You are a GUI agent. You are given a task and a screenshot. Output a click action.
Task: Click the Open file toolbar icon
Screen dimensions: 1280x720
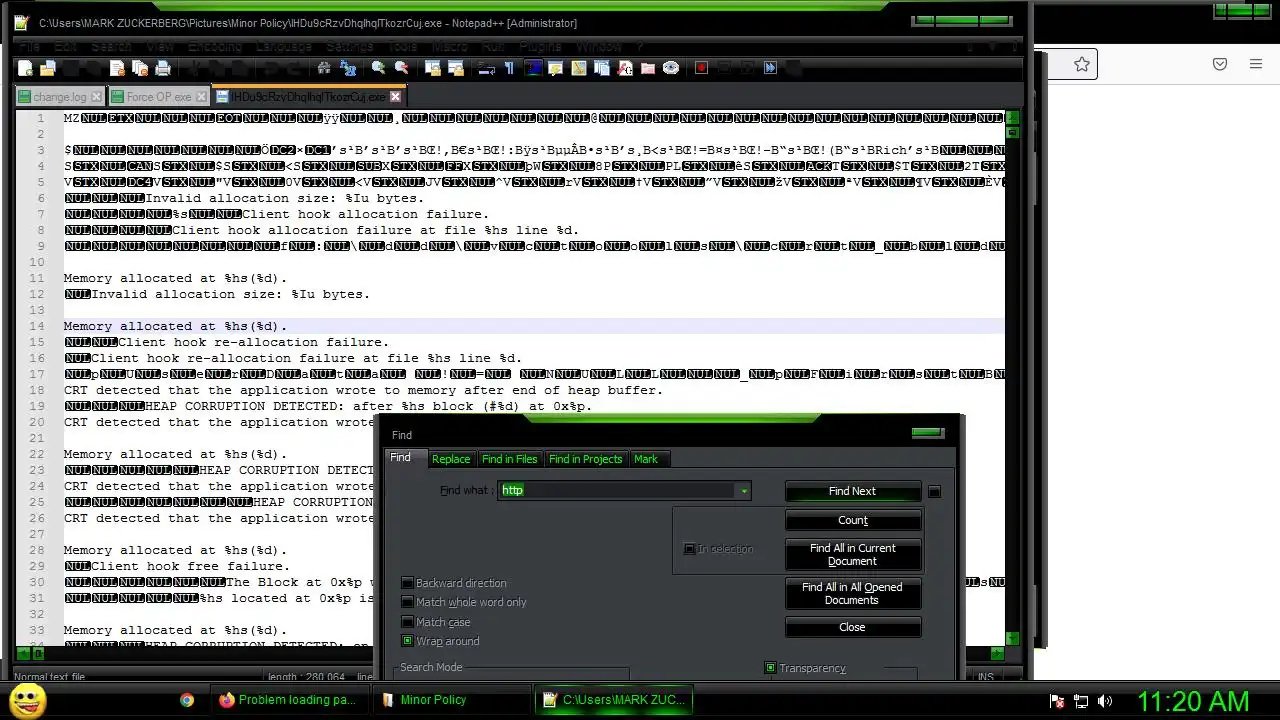[47, 68]
